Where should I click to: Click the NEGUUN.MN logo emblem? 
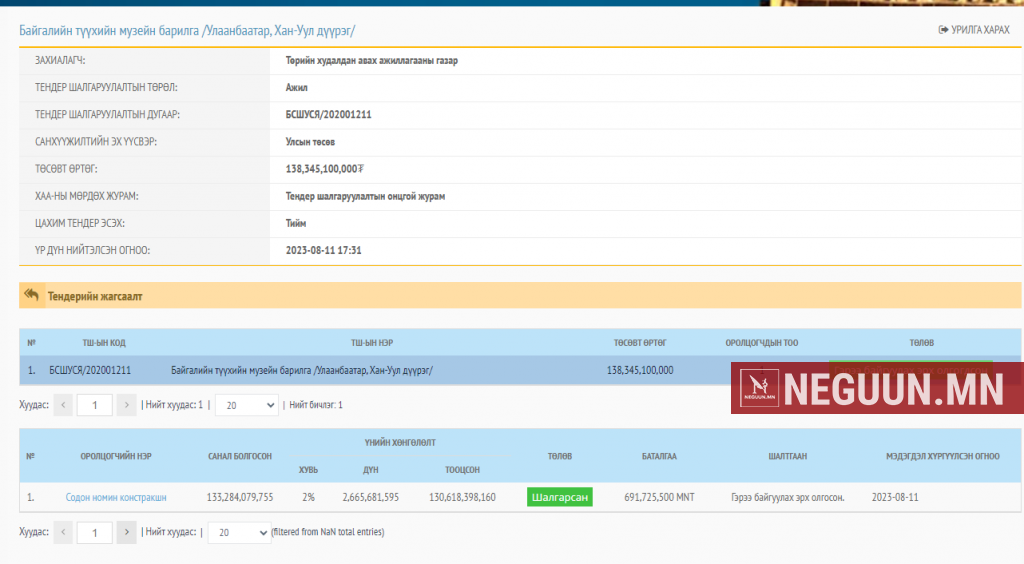point(757,387)
